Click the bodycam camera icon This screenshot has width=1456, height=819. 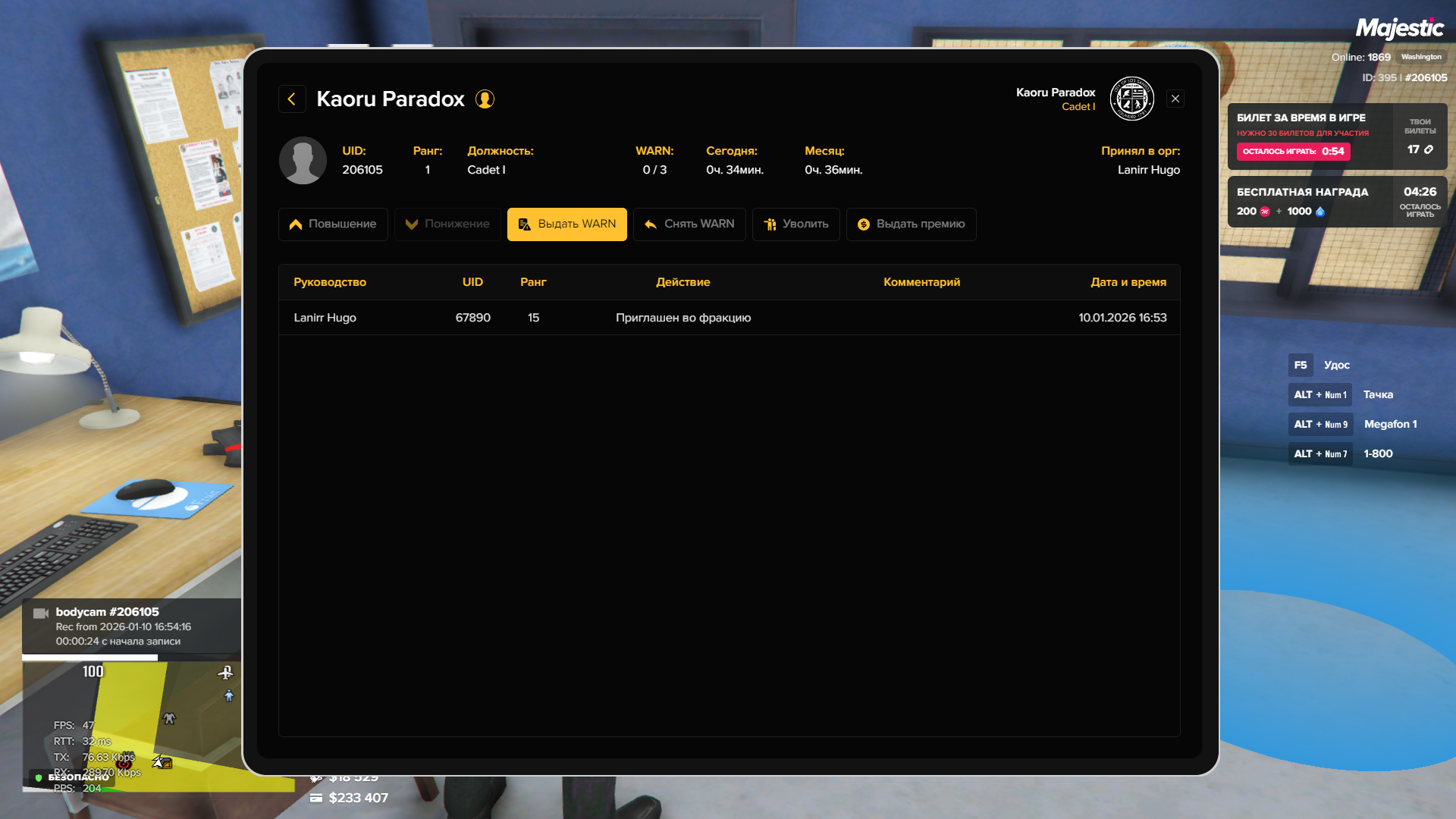coord(41,613)
